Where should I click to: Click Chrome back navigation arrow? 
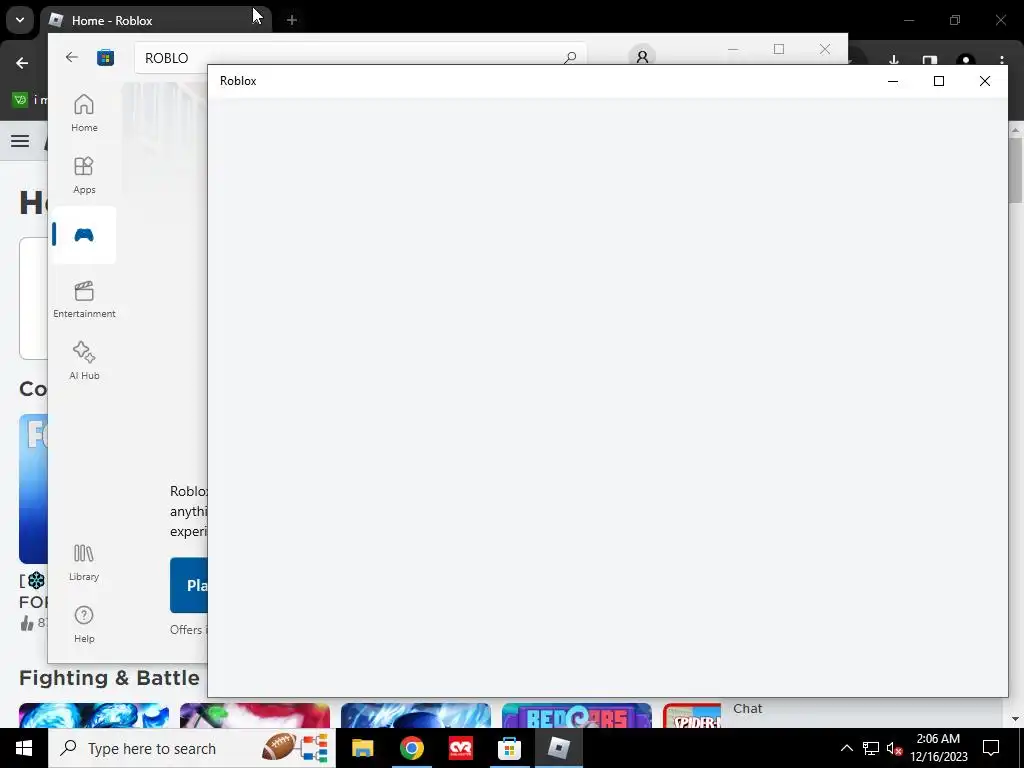click(x=22, y=63)
